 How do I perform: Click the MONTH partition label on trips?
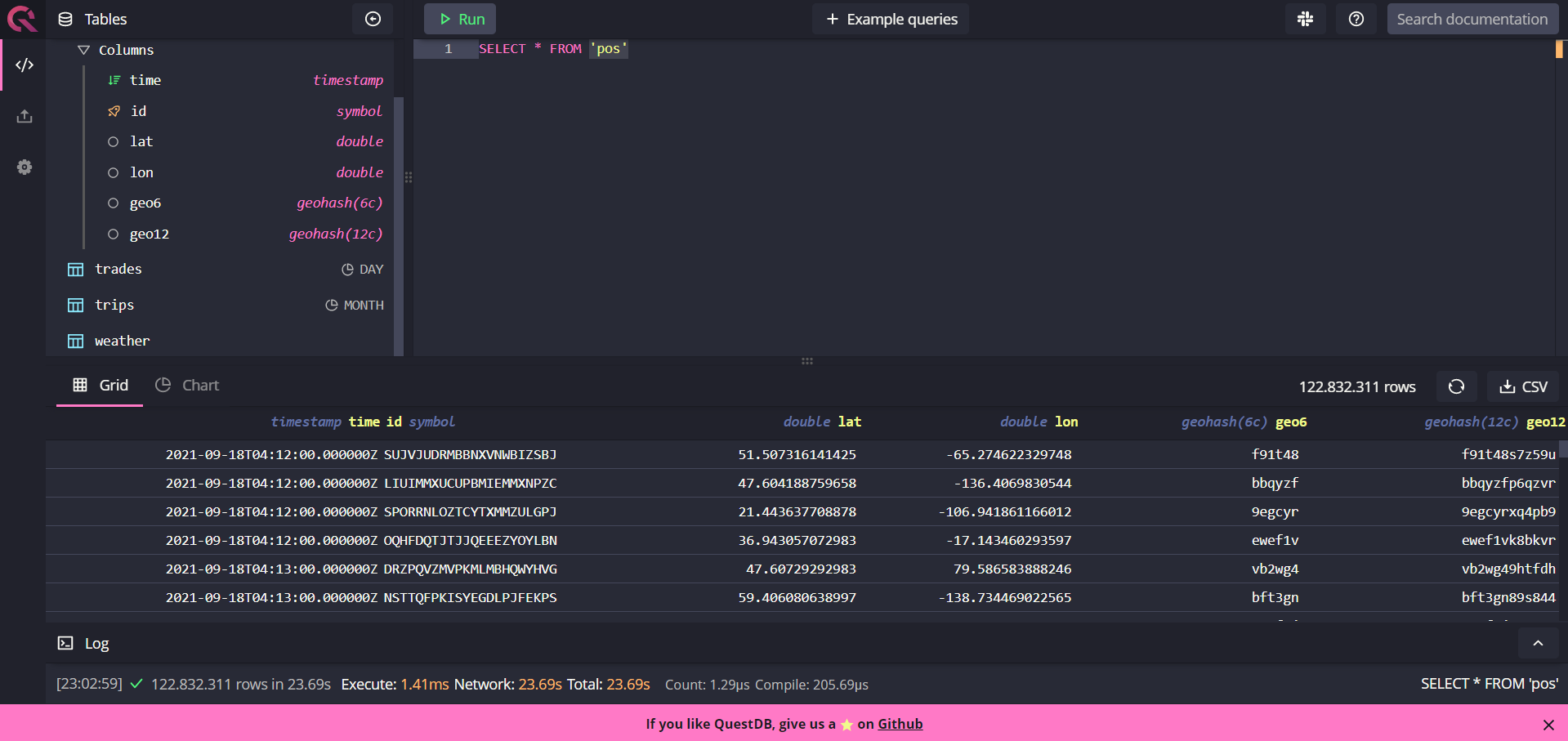point(355,306)
